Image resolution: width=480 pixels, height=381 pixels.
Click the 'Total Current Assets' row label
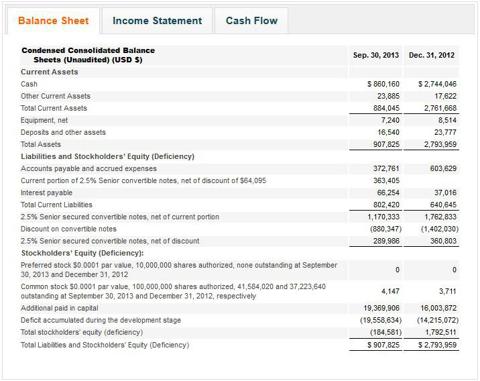54,108
